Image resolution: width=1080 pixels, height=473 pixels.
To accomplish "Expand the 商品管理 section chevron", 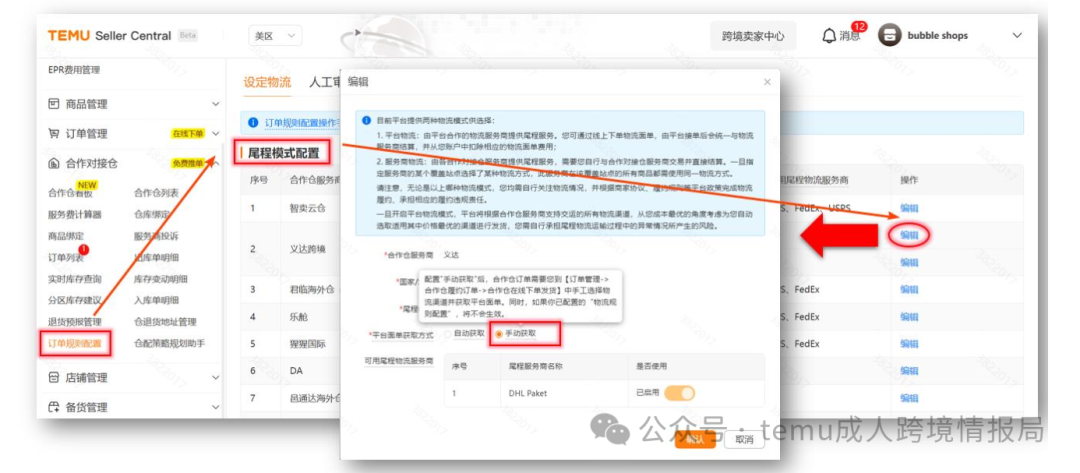I will pyautogui.click(x=216, y=104).
